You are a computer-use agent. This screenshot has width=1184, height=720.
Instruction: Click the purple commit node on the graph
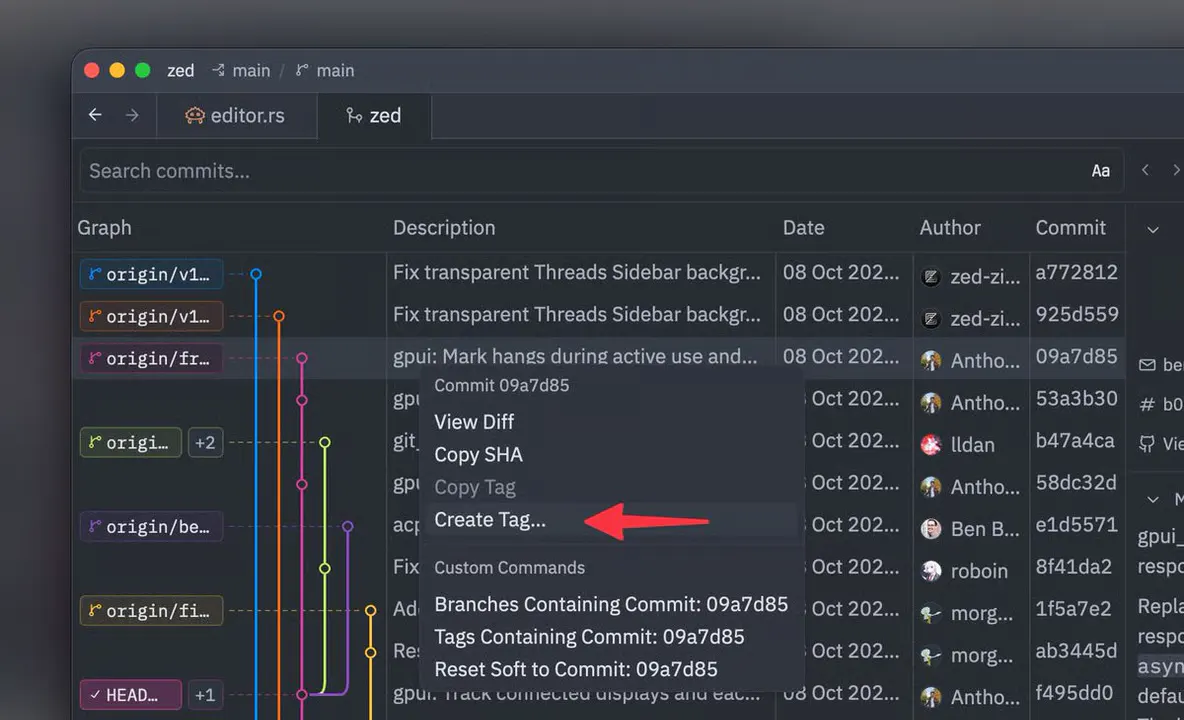coord(347,527)
